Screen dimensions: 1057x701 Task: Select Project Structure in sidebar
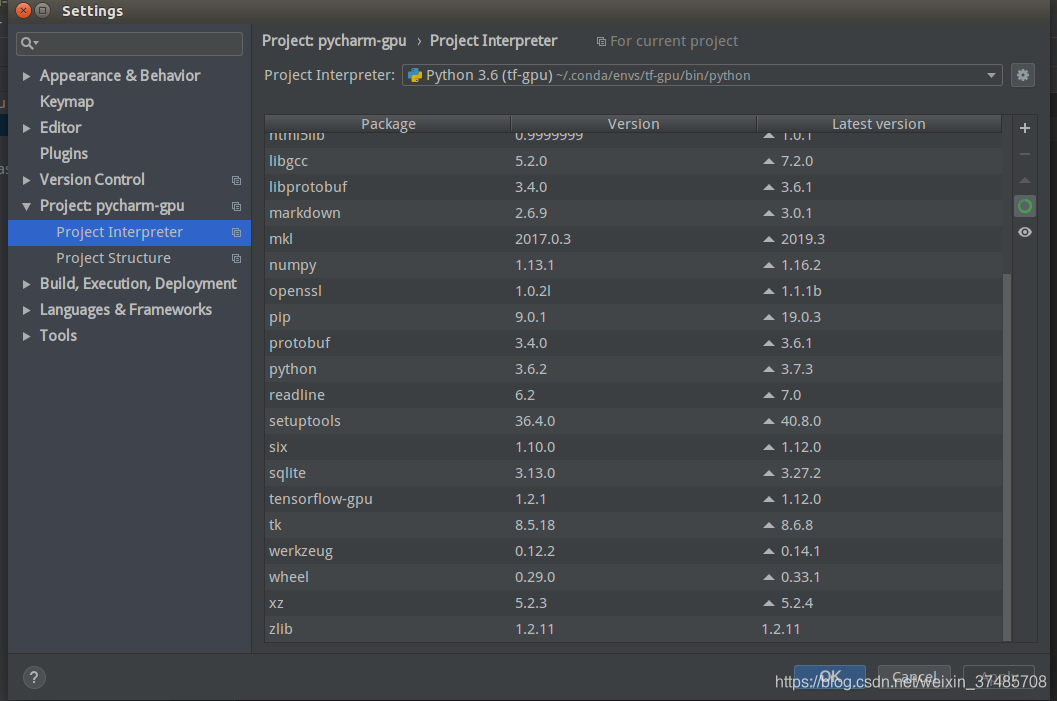129,258
